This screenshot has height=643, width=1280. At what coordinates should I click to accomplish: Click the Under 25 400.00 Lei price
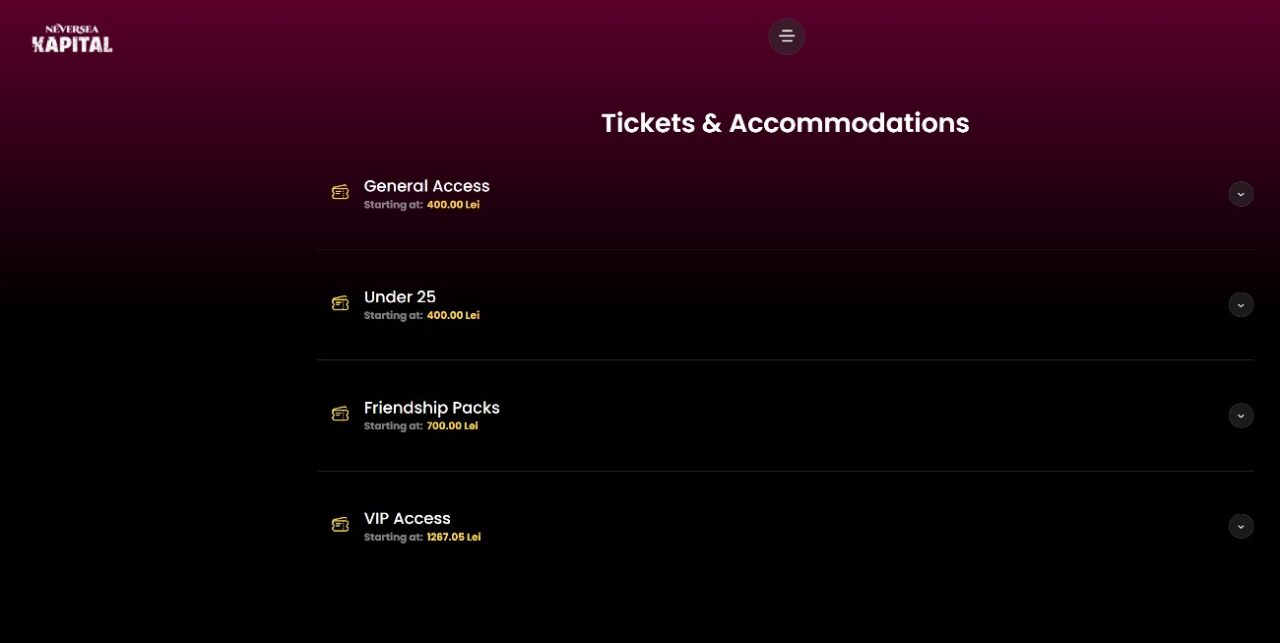[453, 316]
